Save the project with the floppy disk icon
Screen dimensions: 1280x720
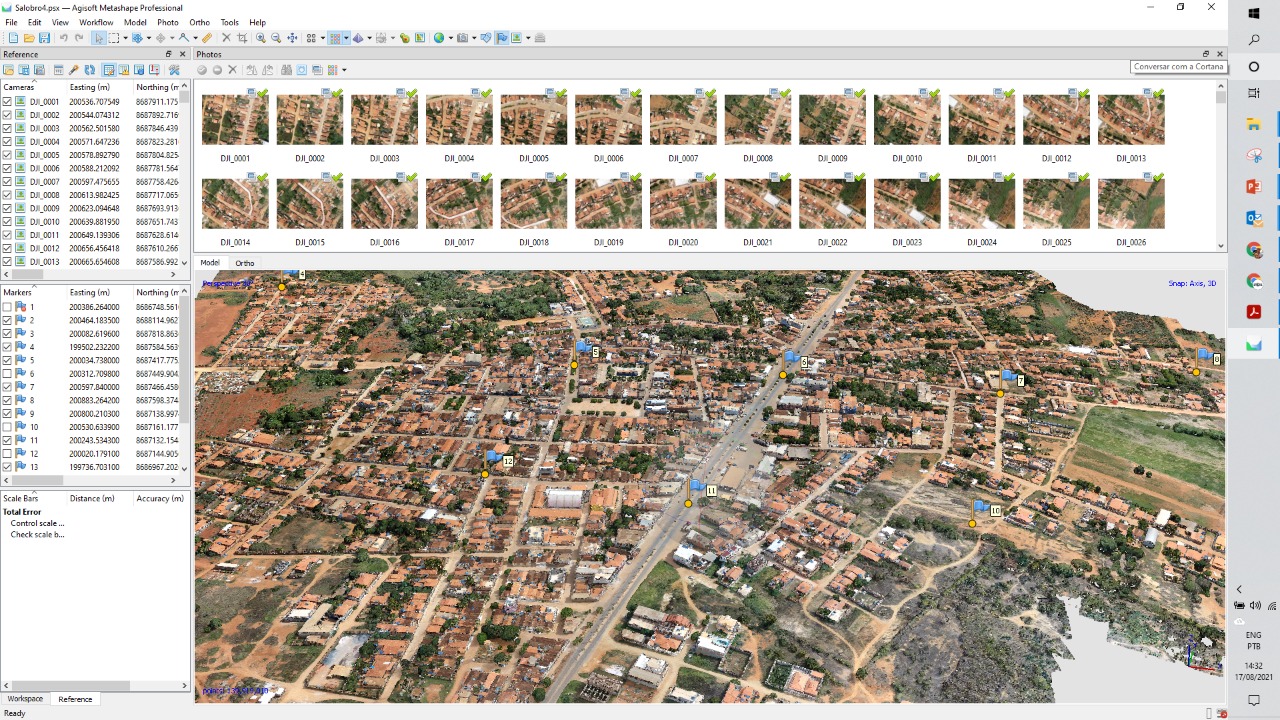(44, 38)
